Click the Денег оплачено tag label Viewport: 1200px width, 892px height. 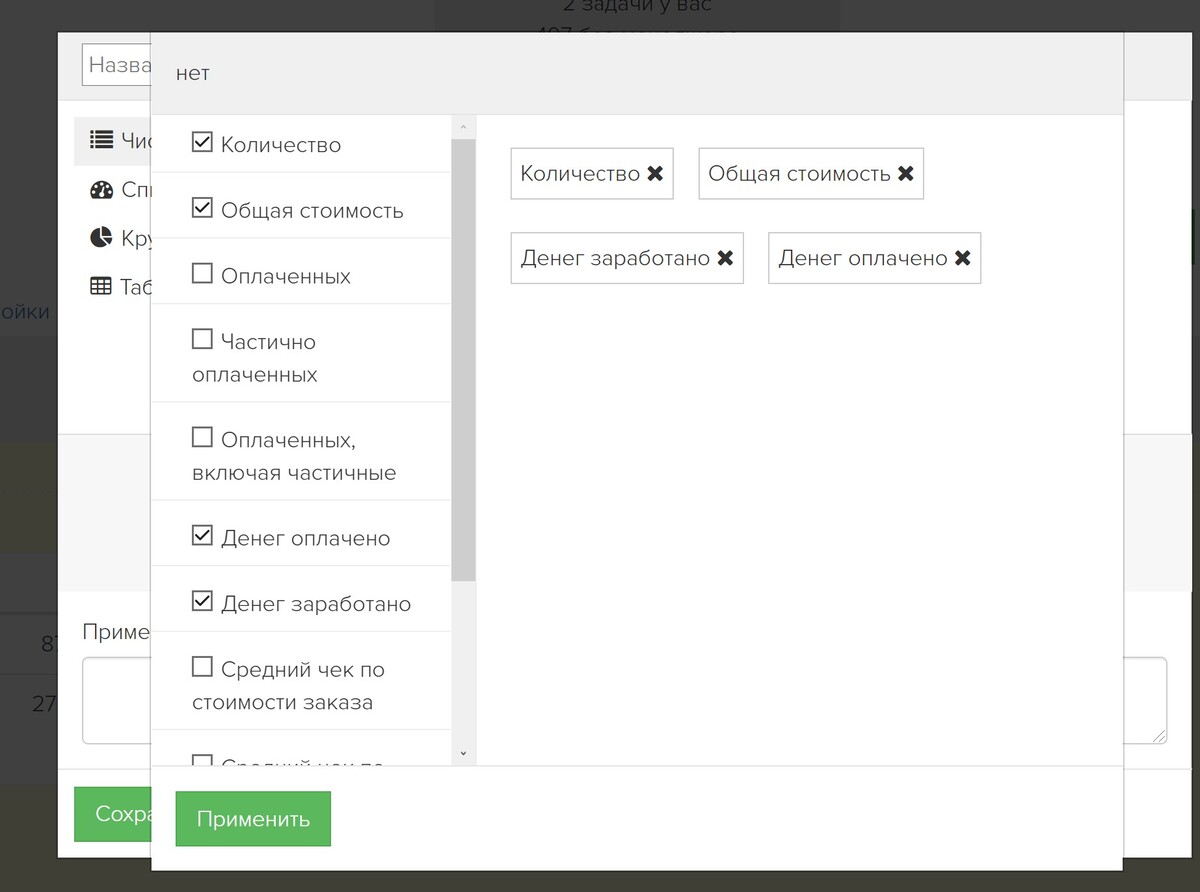(x=863, y=258)
